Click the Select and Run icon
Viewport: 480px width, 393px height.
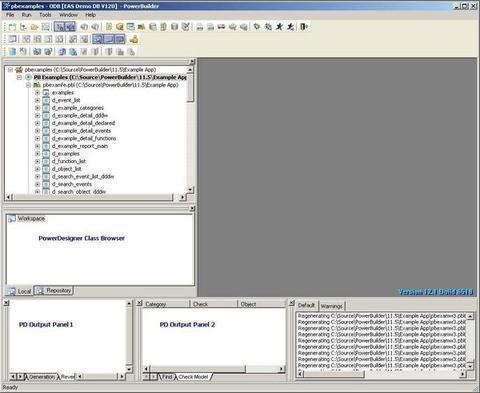point(290,27)
